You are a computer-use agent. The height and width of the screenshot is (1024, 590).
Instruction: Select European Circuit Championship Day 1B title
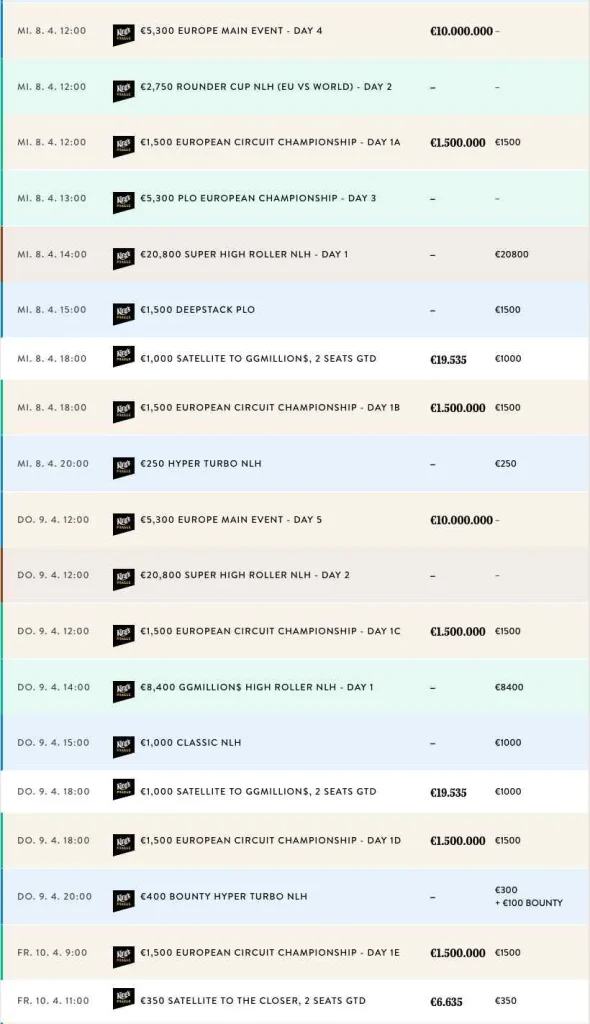point(270,408)
